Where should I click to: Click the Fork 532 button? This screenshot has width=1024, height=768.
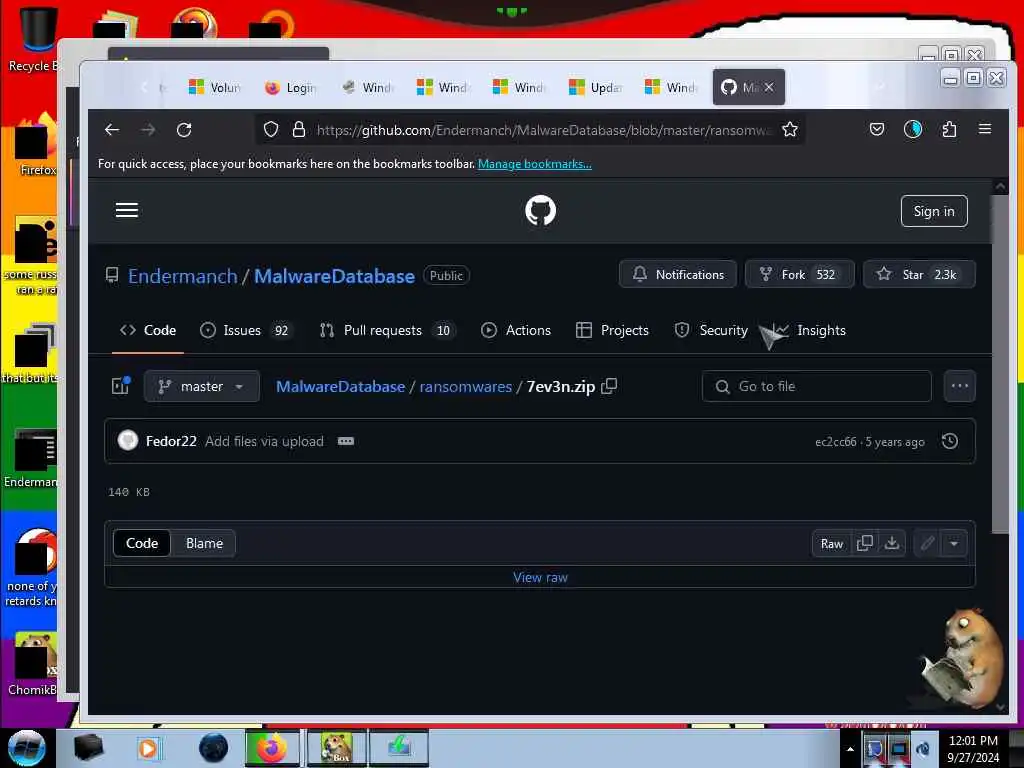point(799,274)
